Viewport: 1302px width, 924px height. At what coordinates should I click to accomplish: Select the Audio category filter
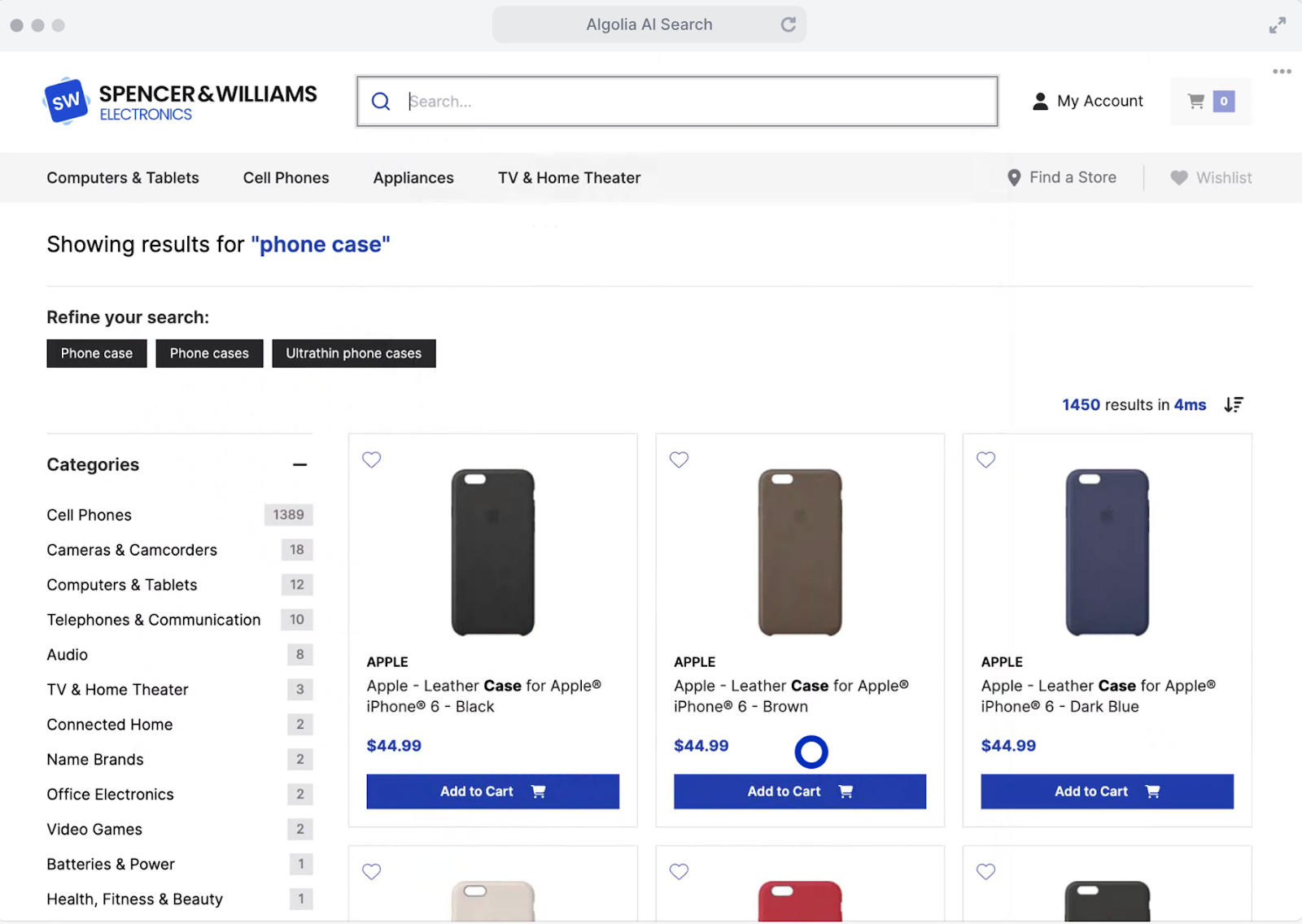point(68,654)
